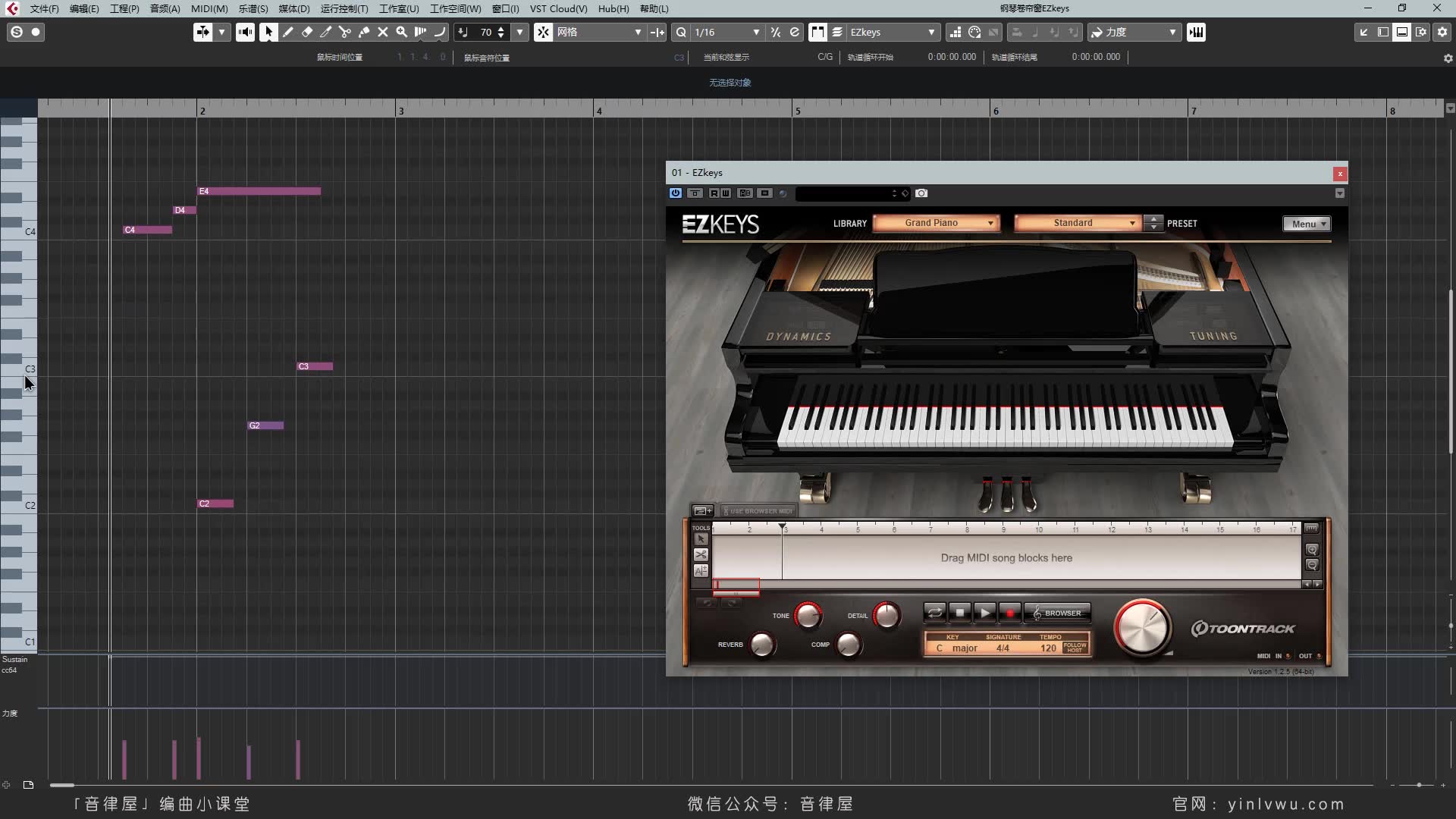Open Snap type grid dropdown

[x=599, y=32]
